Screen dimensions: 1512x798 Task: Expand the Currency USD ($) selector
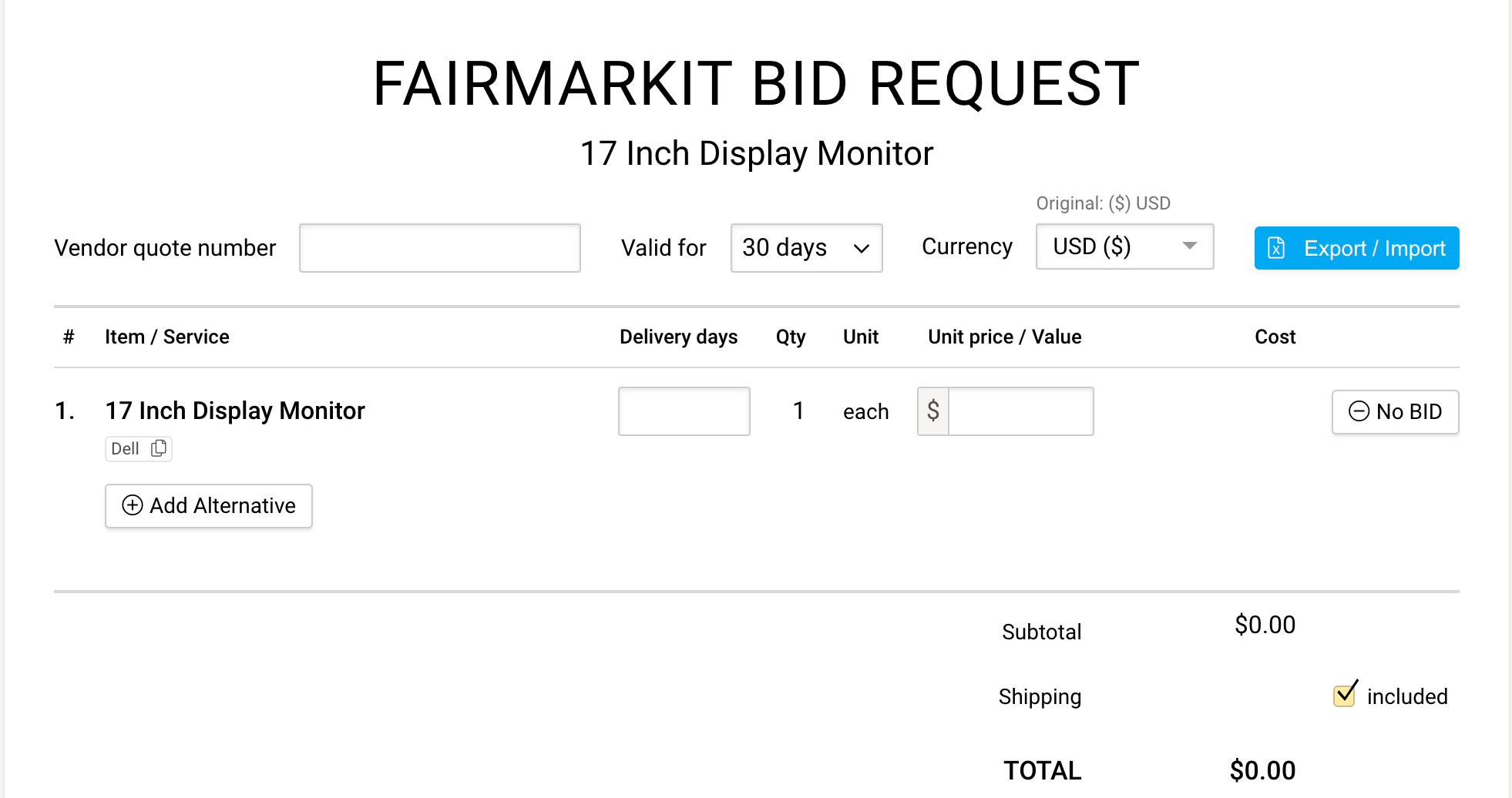click(1124, 246)
